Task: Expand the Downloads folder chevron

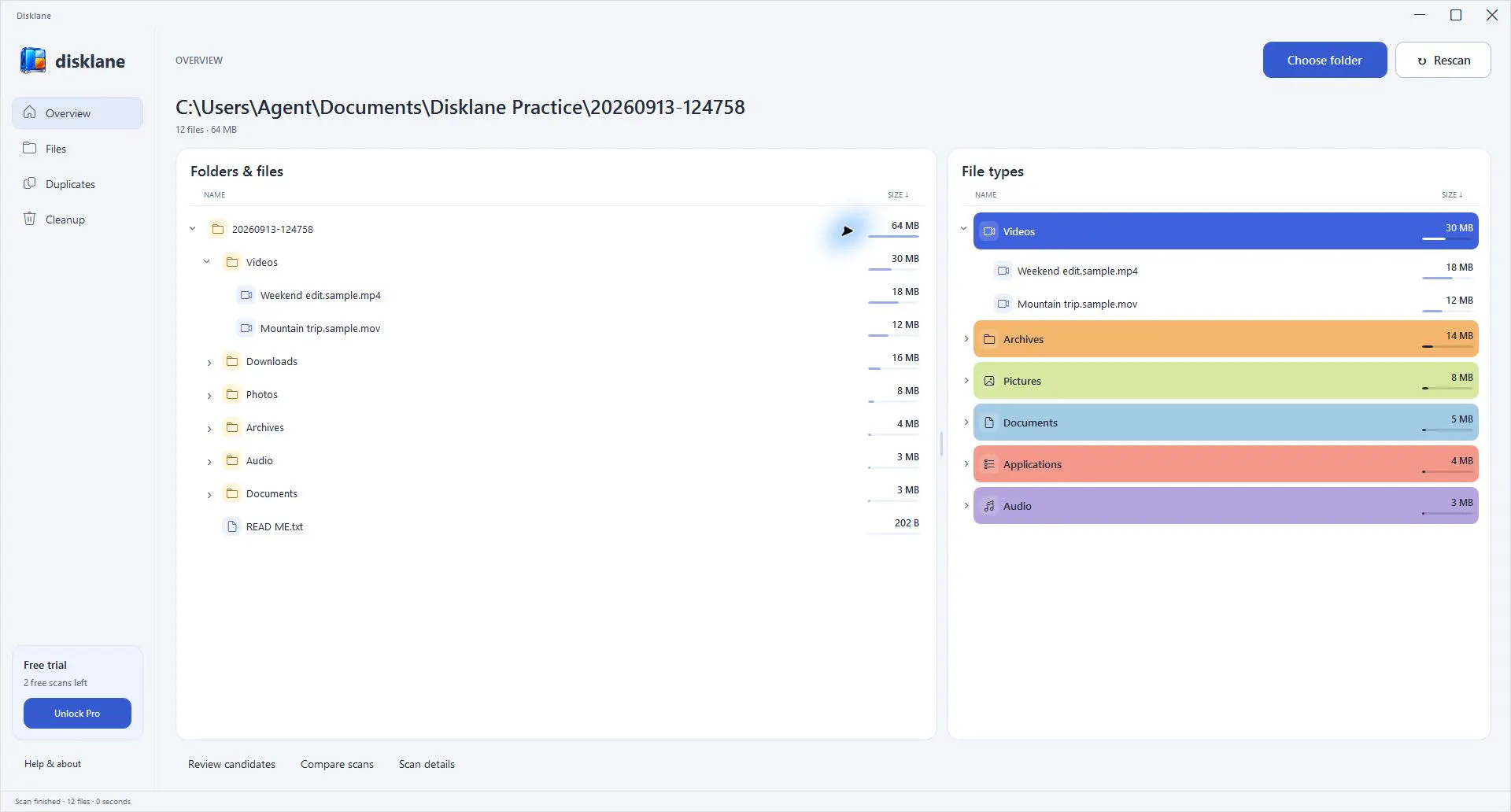Action: coord(209,363)
